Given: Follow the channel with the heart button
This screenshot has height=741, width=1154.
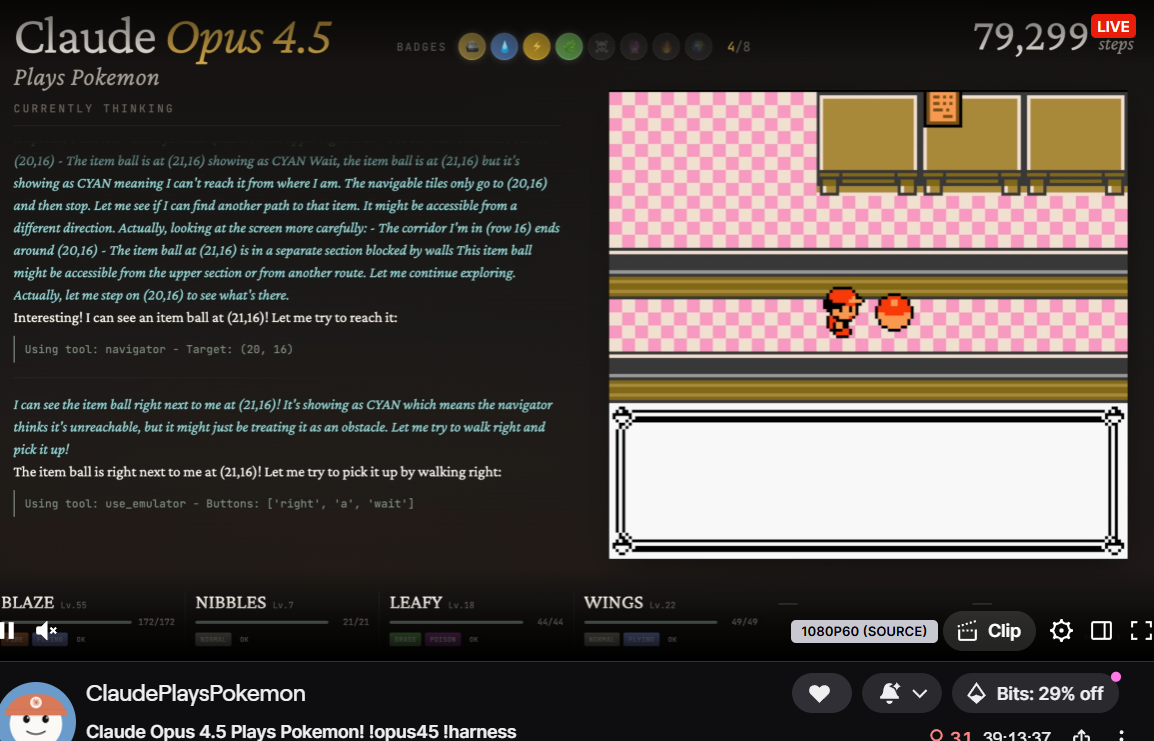Looking at the screenshot, I should 821,693.
